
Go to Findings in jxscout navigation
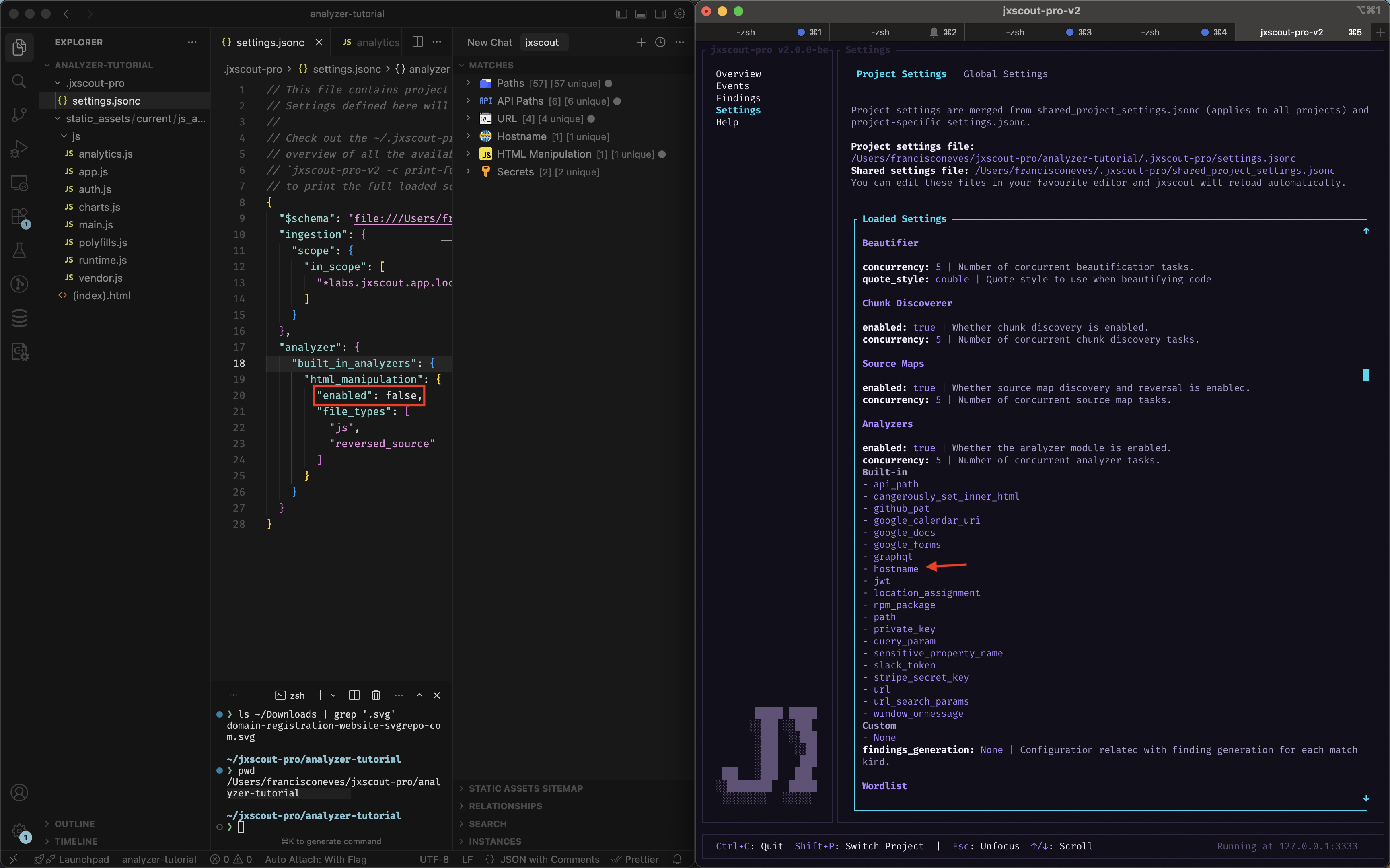[x=738, y=98]
